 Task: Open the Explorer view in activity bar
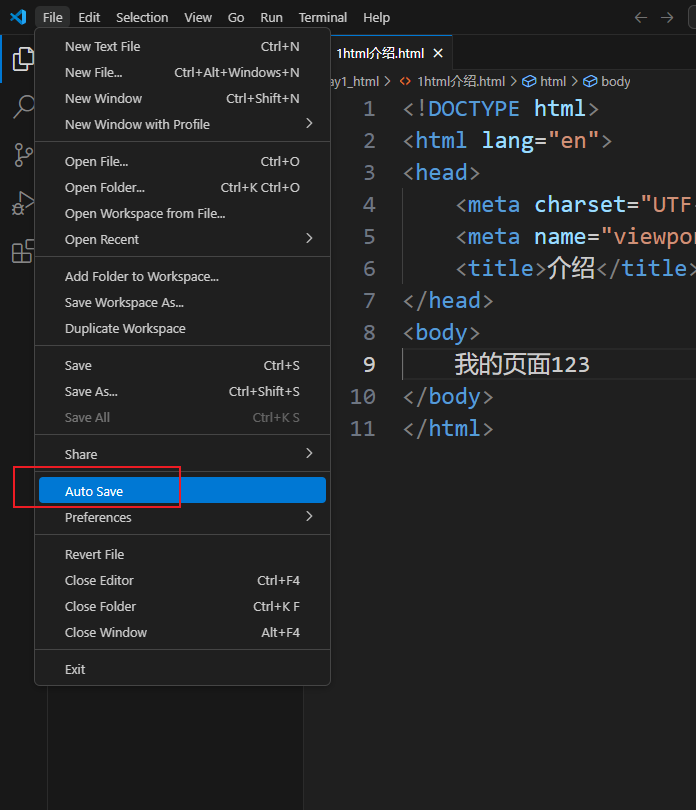click(x=22, y=59)
